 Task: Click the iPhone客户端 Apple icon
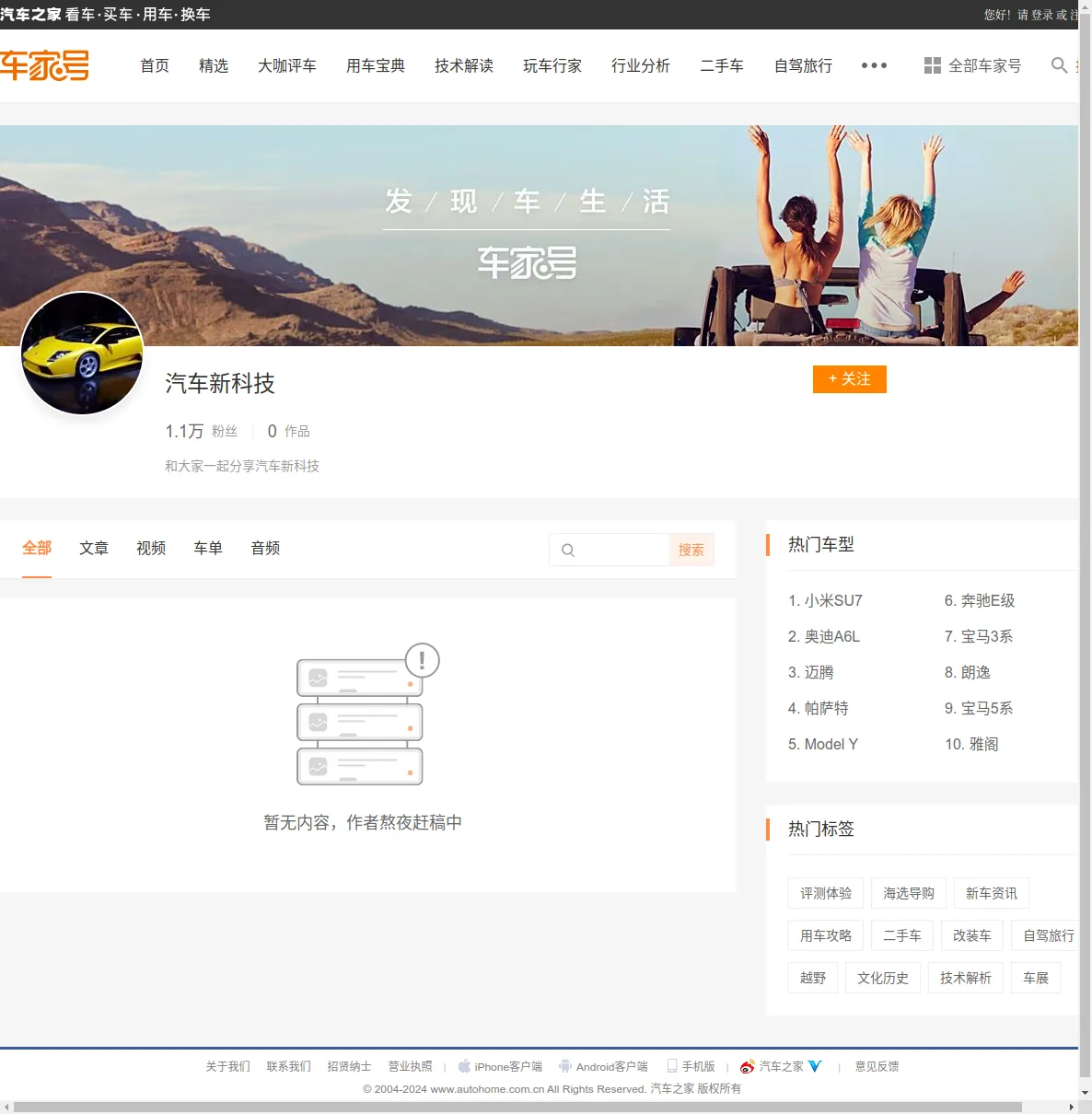(465, 1066)
